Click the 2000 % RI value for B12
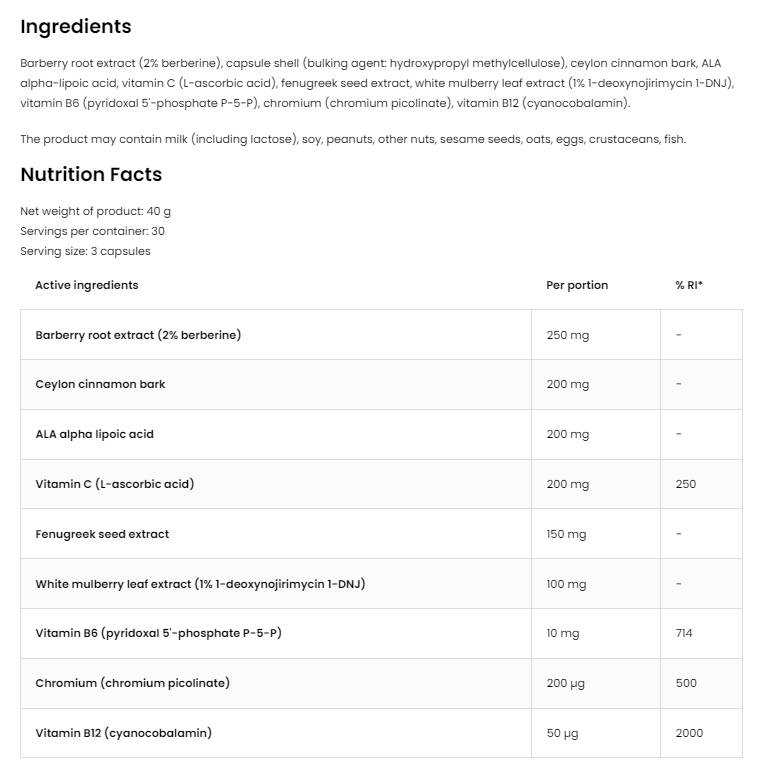The height and width of the screenshot is (777, 762). coord(689,733)
